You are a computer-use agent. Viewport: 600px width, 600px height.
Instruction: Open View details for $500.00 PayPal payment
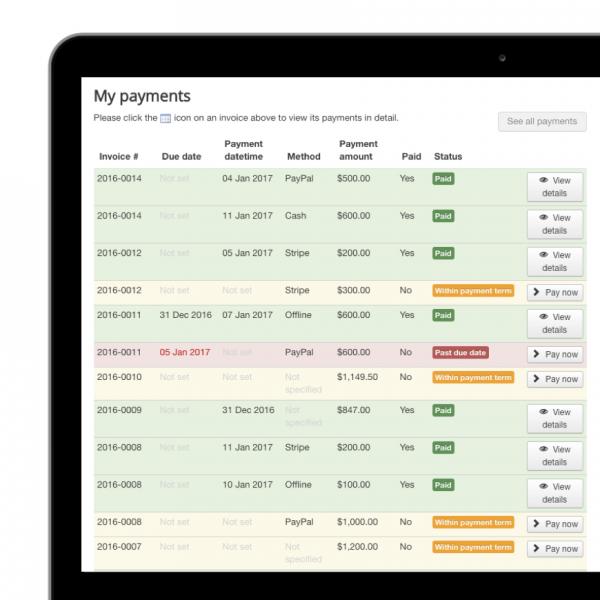click(x=555, y=187)
